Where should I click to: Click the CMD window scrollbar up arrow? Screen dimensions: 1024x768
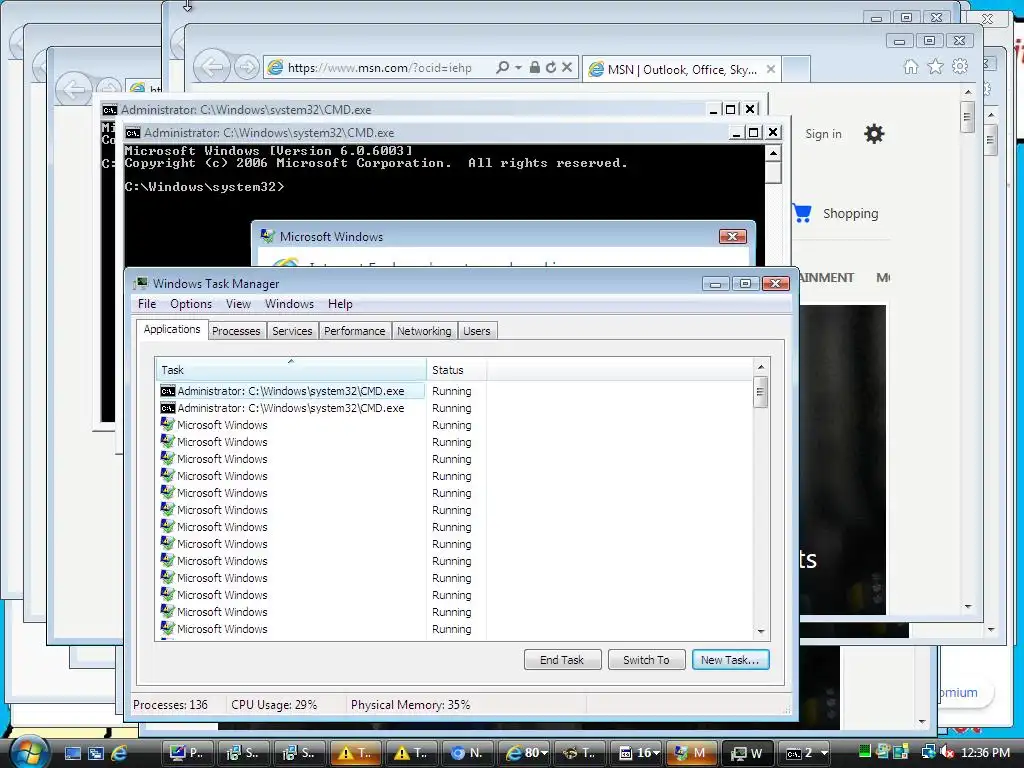pos(773,153)
